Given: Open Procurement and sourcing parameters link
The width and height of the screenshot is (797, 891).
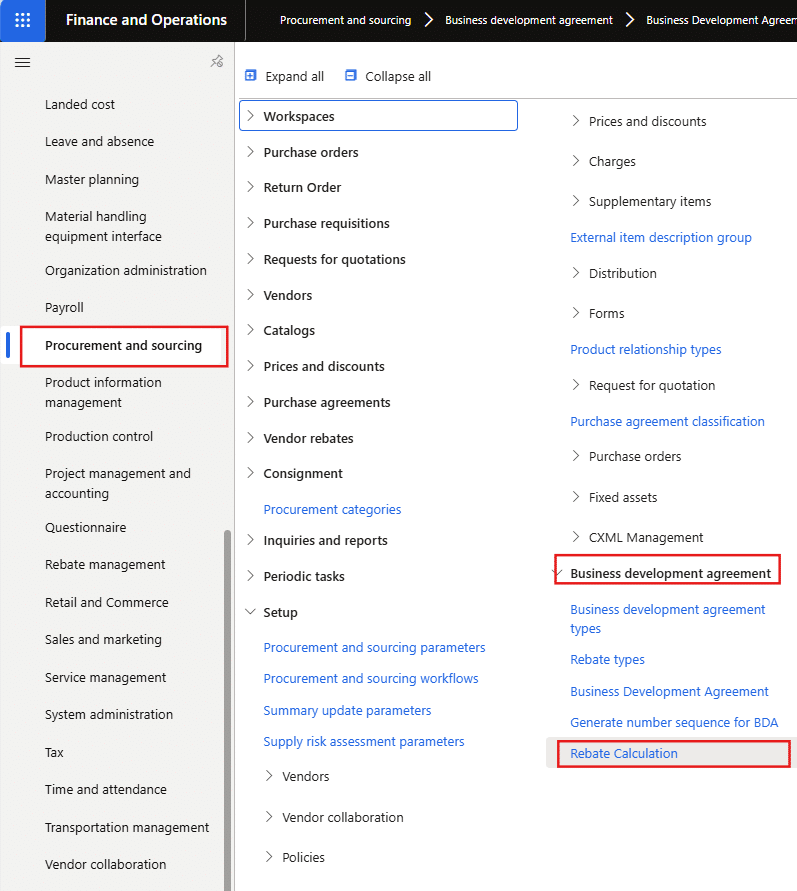Looking at the screenshot, I should pyautogui.click(x=374, y=648).
